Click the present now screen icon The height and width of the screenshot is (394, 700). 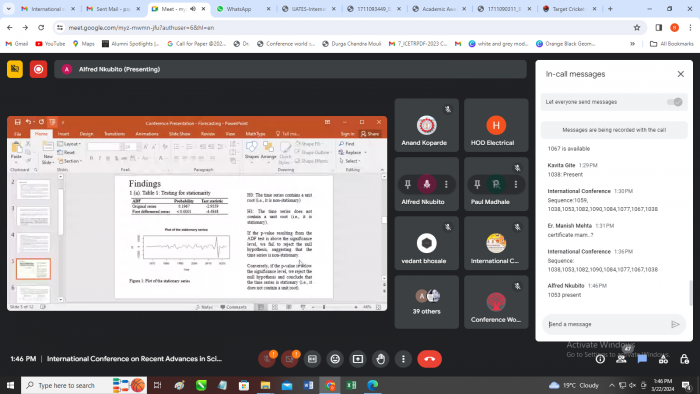(358, 359)
